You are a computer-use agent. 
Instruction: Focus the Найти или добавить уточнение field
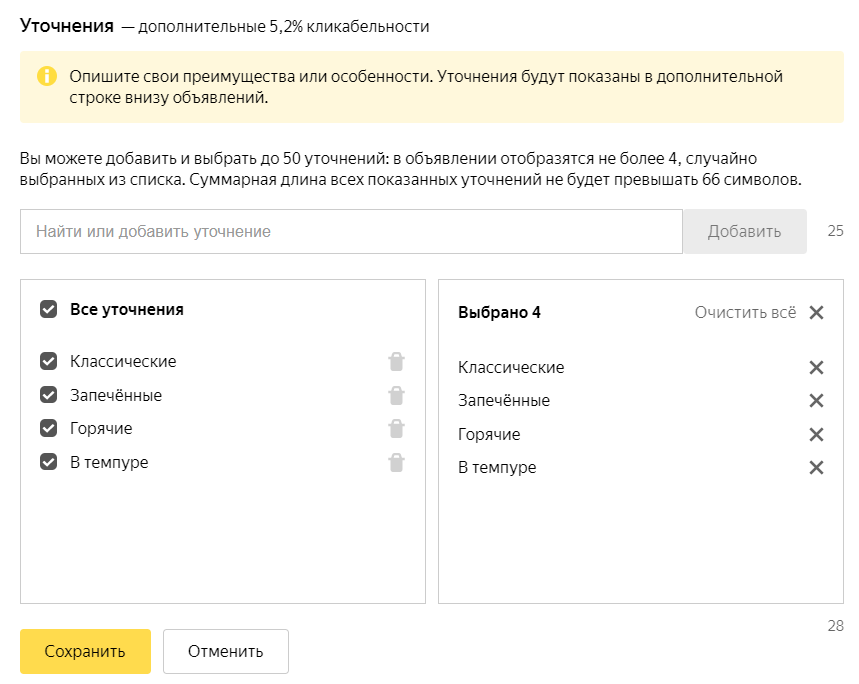(x=351, y=232)
